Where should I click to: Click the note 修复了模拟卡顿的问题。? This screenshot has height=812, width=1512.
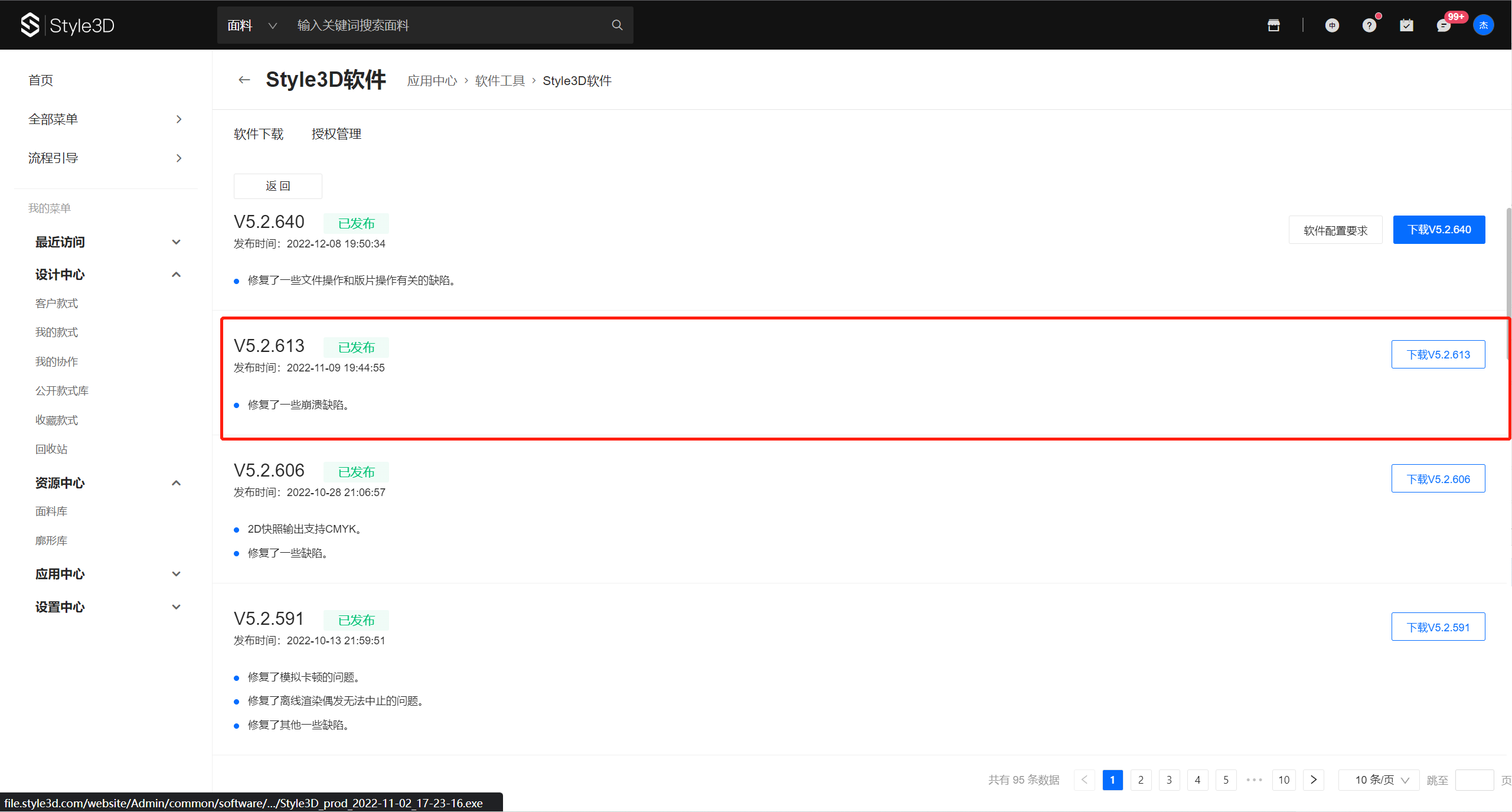tap(304, 677)
